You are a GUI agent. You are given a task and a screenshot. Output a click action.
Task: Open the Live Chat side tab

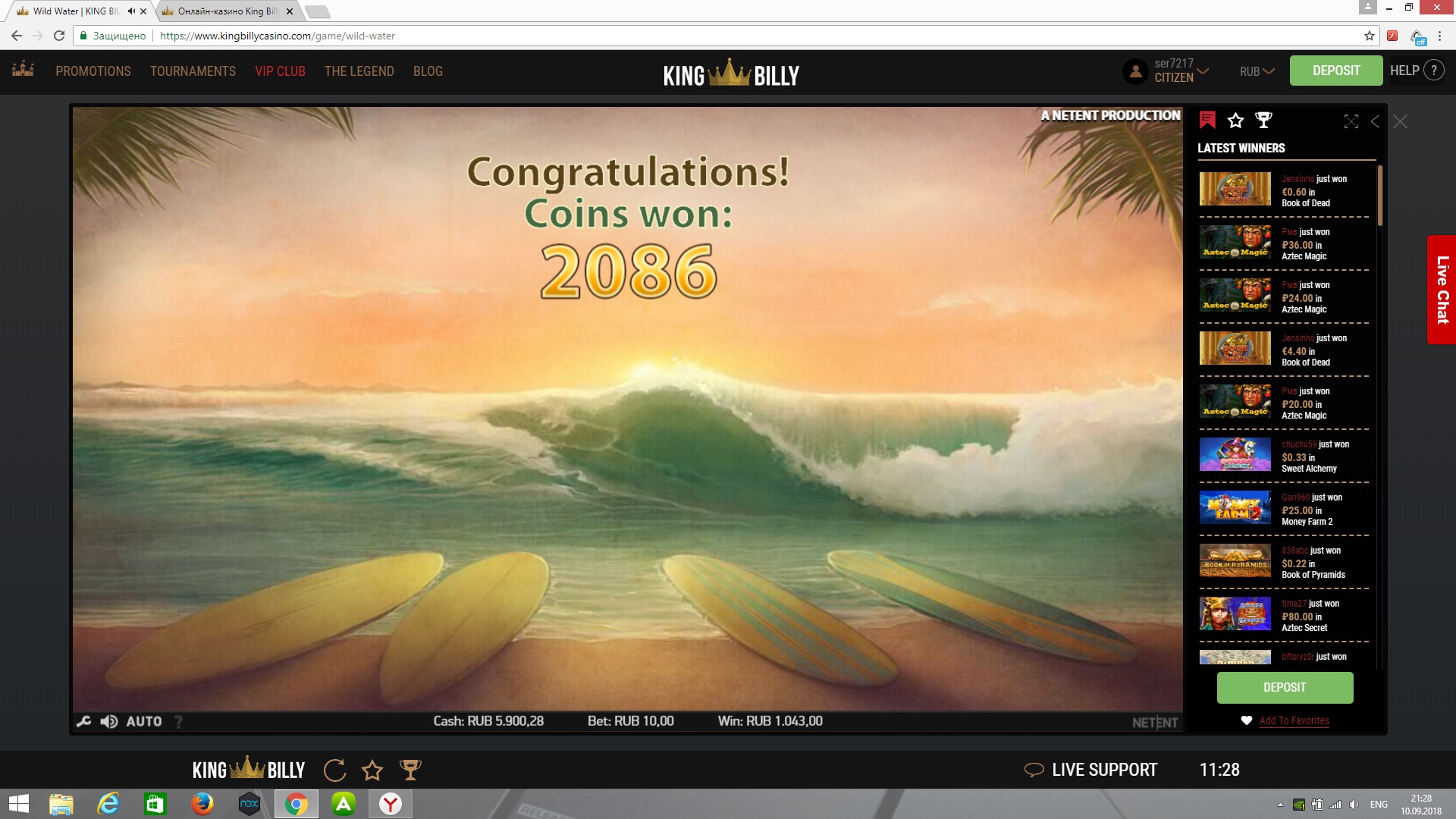1442,290
